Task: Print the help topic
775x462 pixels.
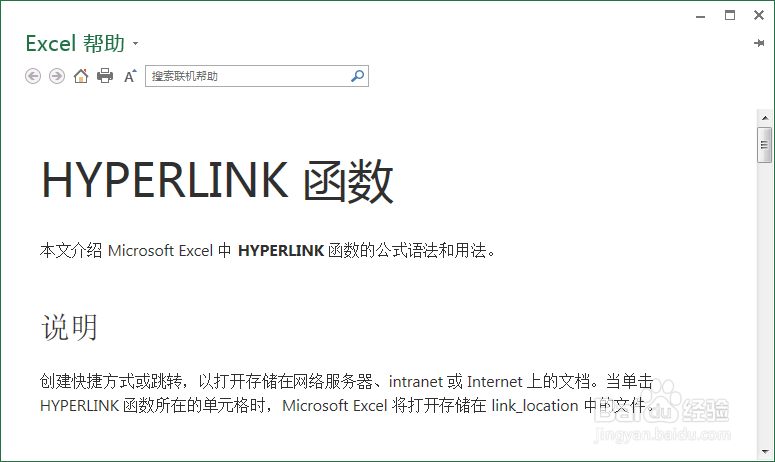Action: pos(105,76)
